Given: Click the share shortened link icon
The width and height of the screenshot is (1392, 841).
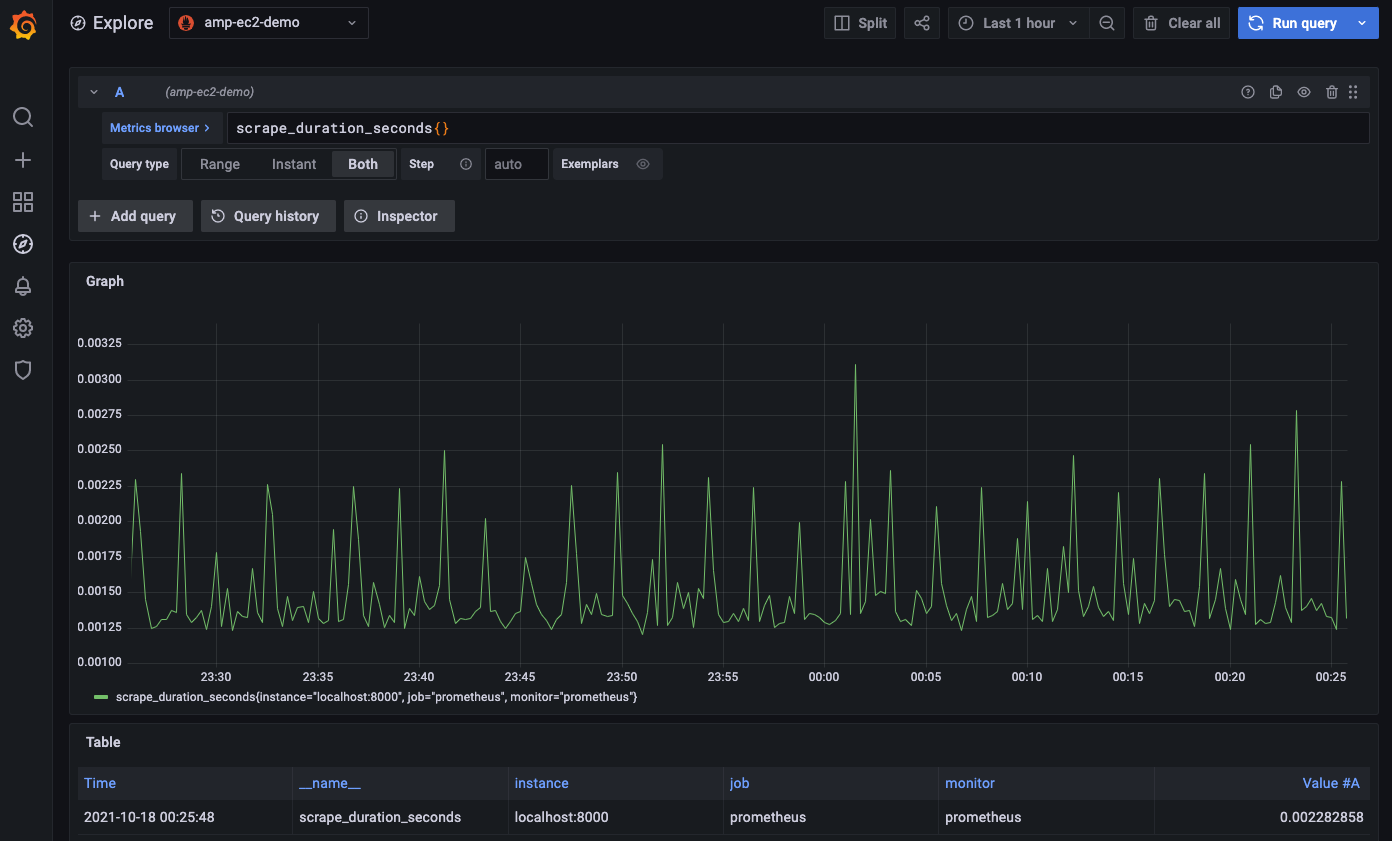Looking at the screenshot, I should [x=922, y=23].
